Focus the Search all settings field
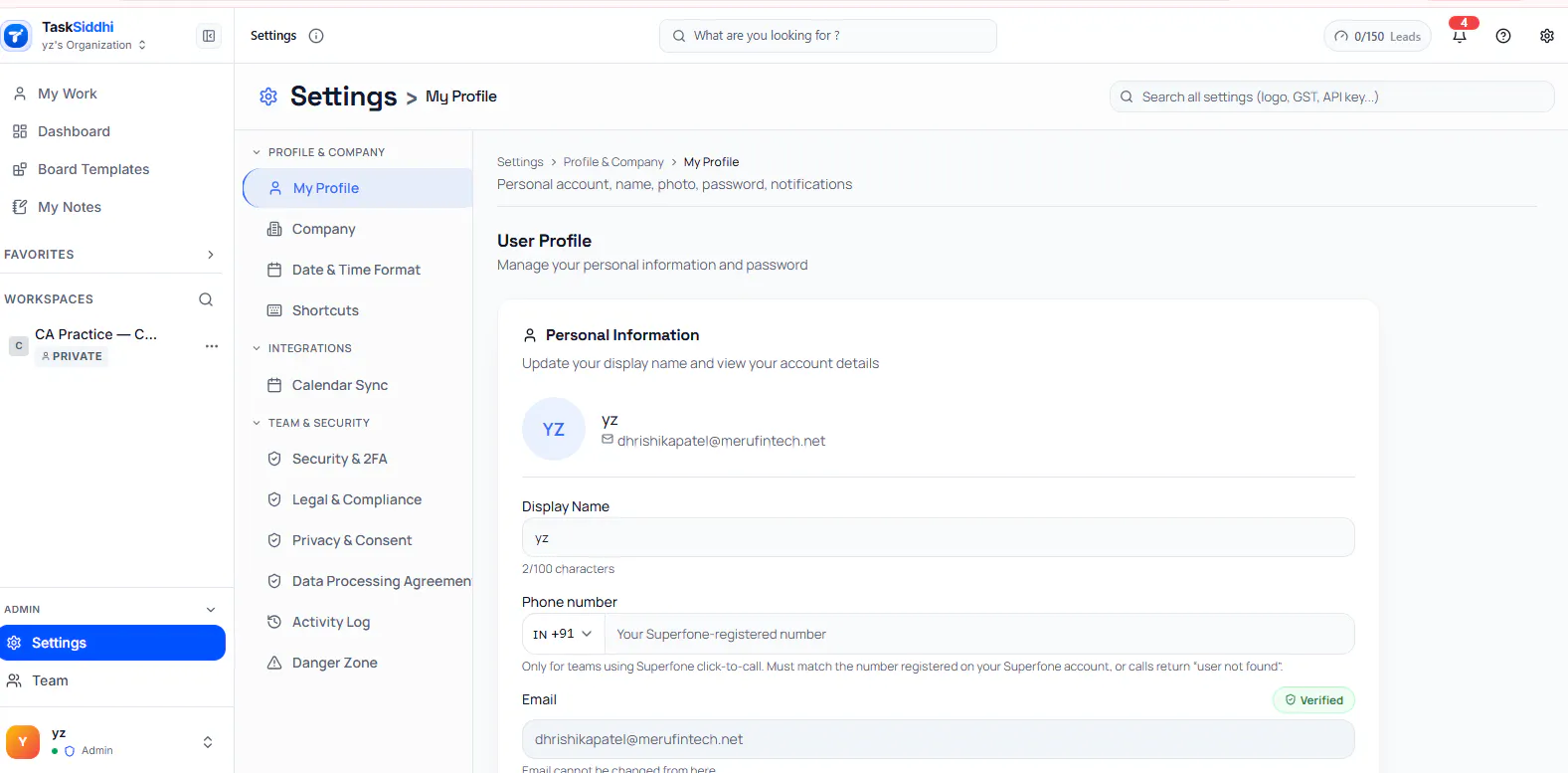This screenshot has height=773, width=1568. pos(1331,97)
